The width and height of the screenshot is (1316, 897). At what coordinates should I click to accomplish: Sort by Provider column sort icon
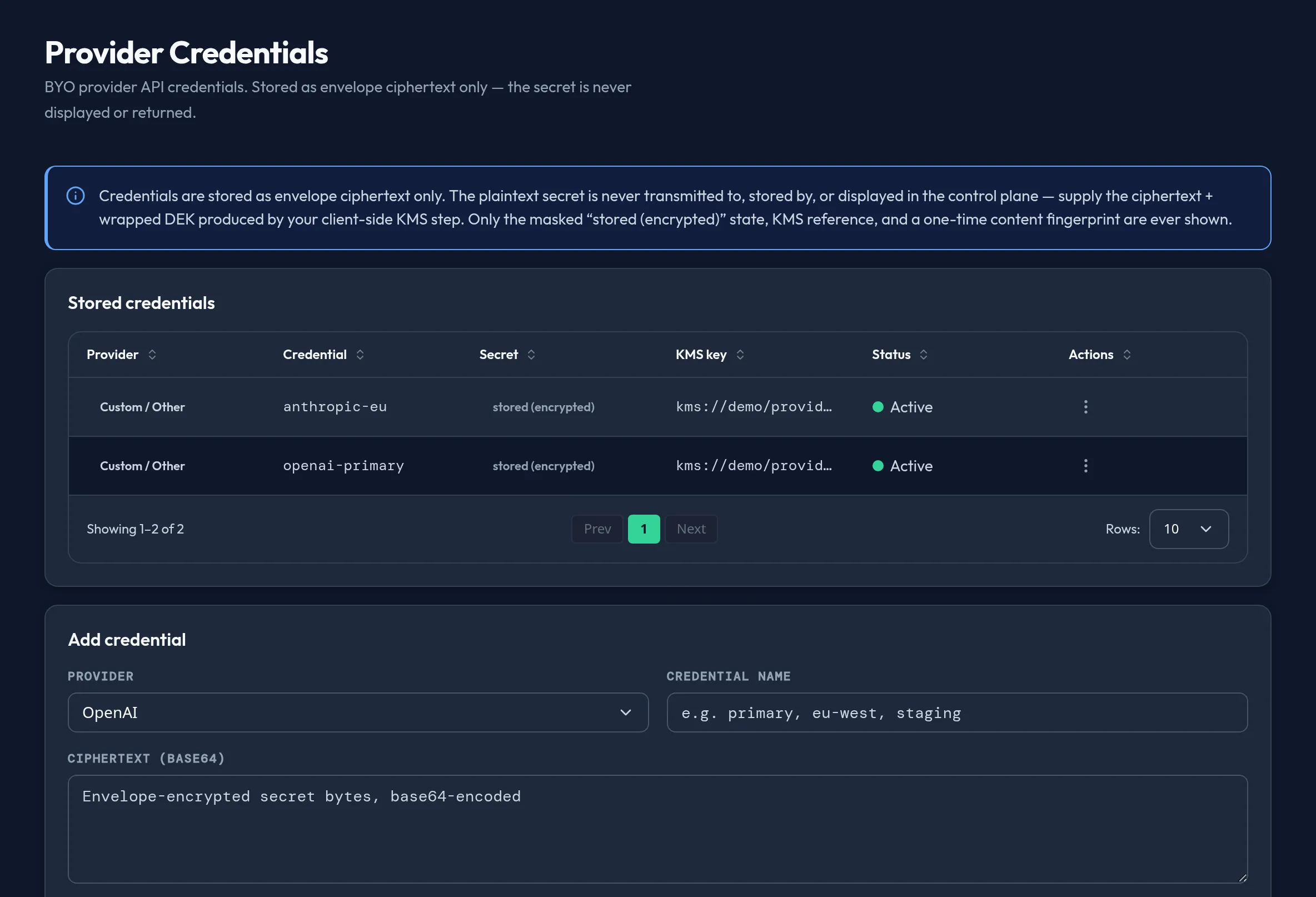(x=152, y=355)
